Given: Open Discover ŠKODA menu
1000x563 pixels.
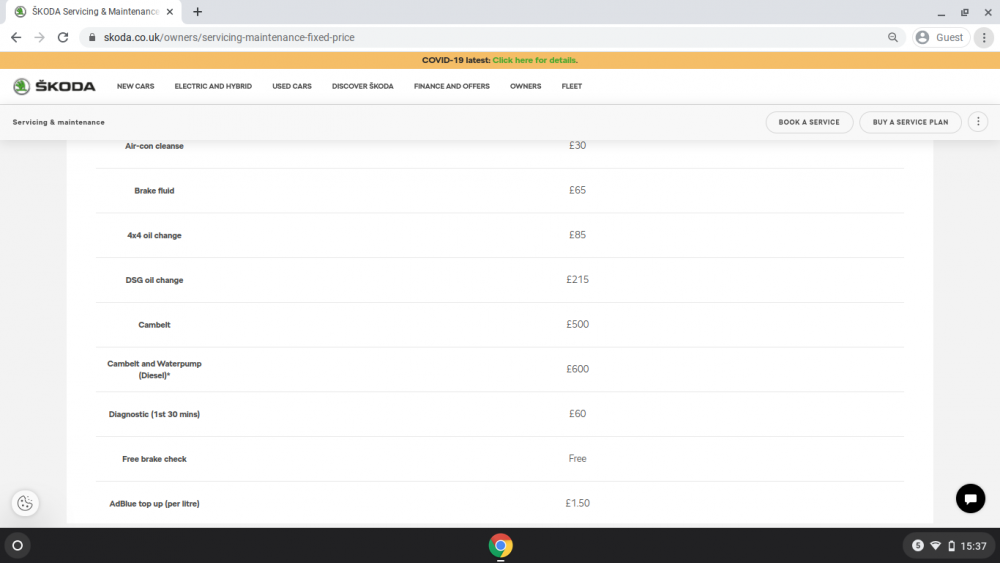Looking at the screenshot, I should tap(362, 86).
